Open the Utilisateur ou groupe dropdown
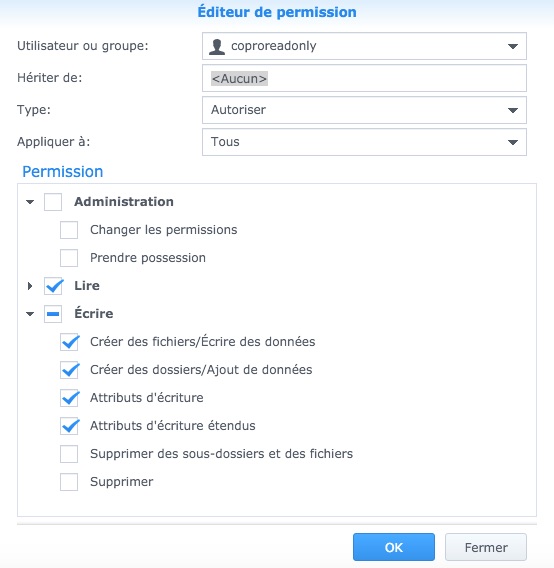Viewport: 554px width, 568px height. (364, 46)
